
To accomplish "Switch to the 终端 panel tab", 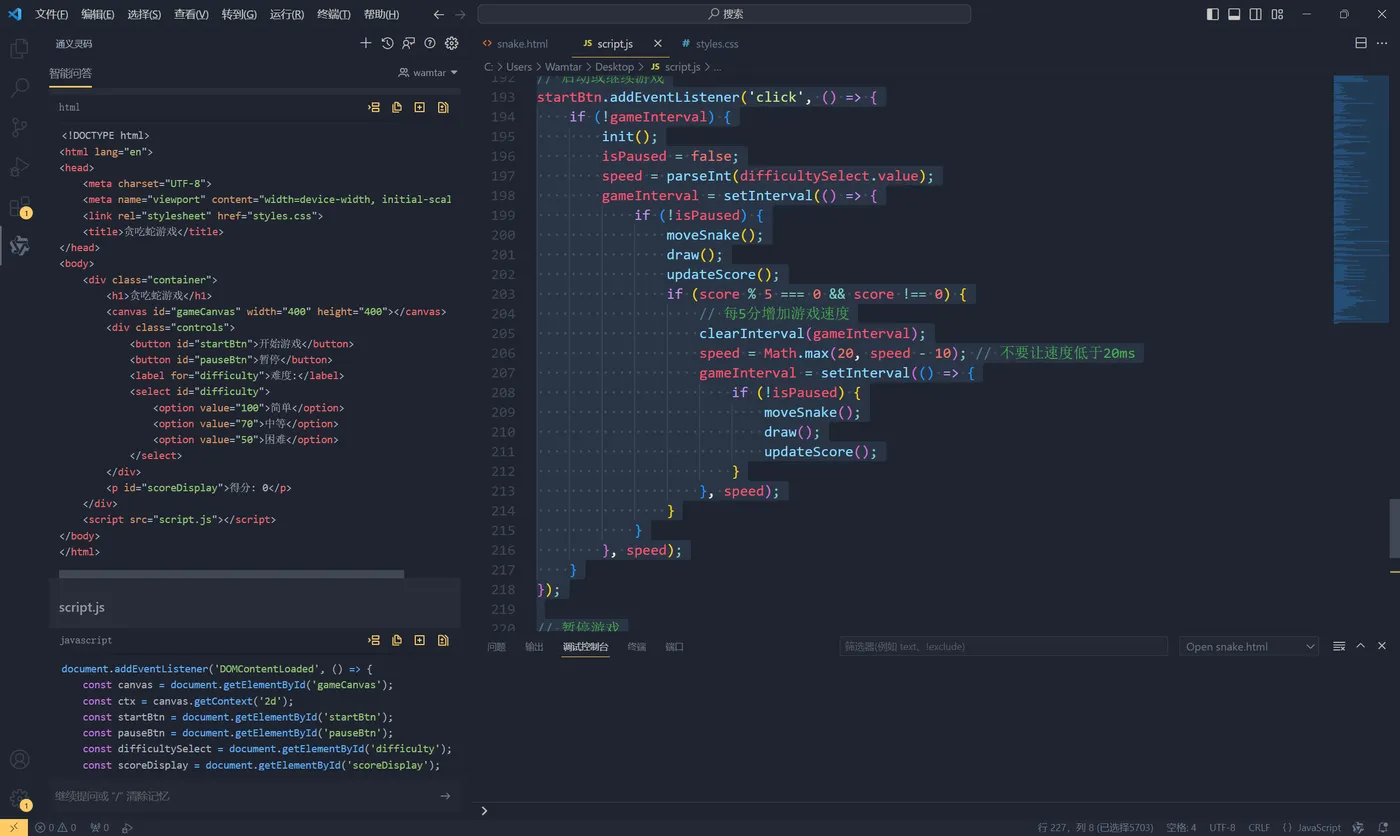I will 636,646.
